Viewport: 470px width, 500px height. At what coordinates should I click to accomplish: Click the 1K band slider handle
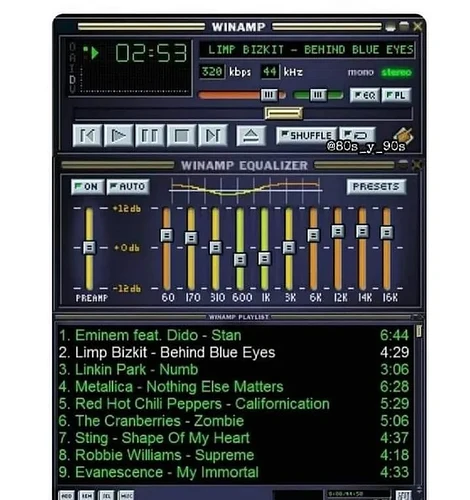point(264,259)
